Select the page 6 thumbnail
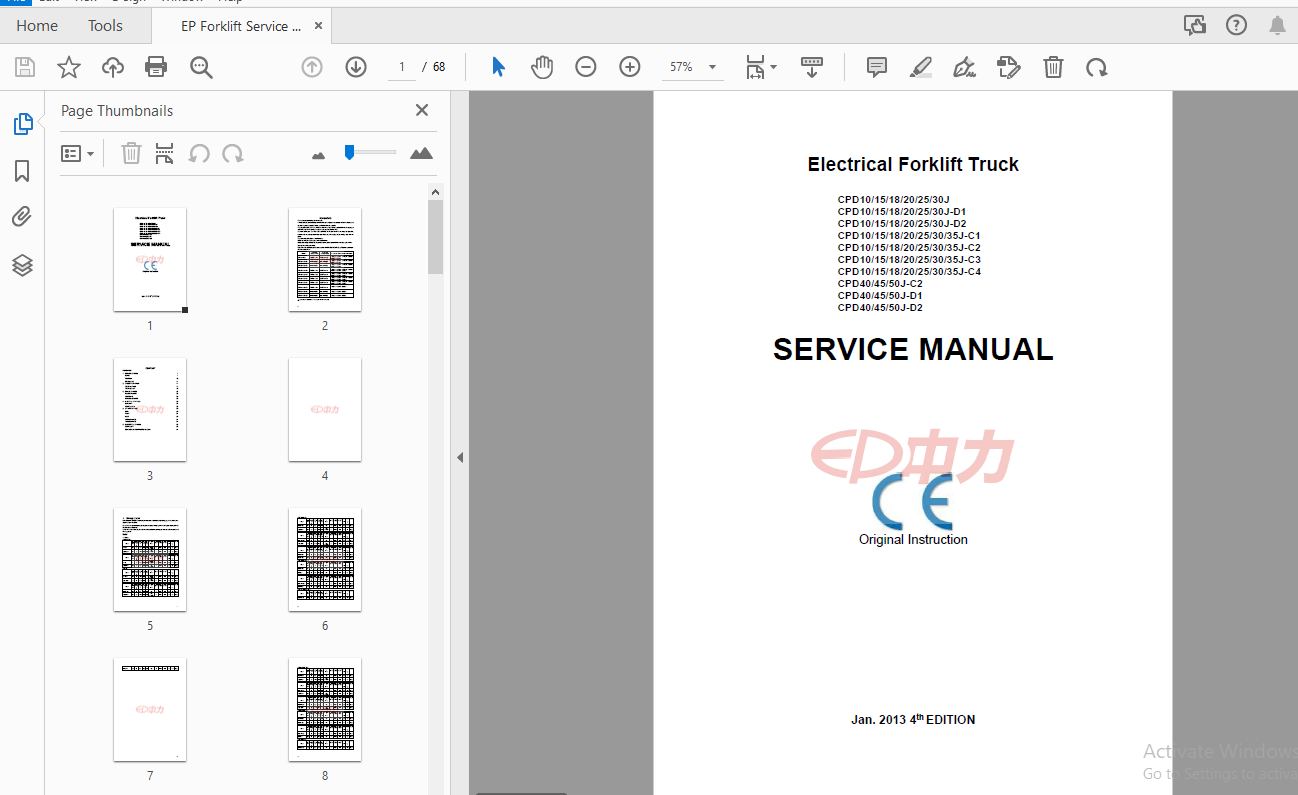The width and height of the screenshot is (1298, 795). coord(325,560)
